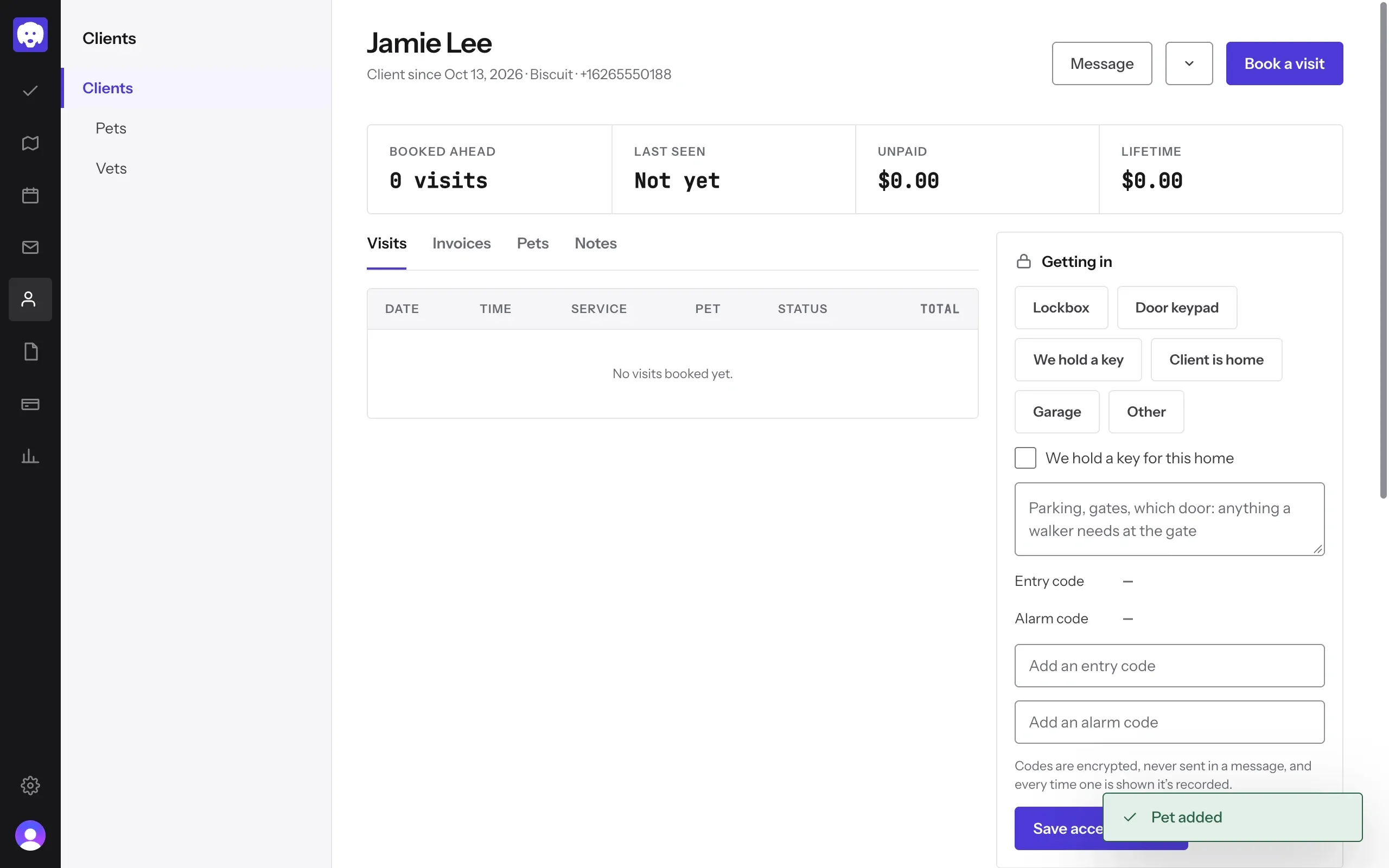Image resolution: width=1389 pixels, height=868 pixels.
Task: Check 'We hold a key for this home'
Action: tap(1025, 458)
